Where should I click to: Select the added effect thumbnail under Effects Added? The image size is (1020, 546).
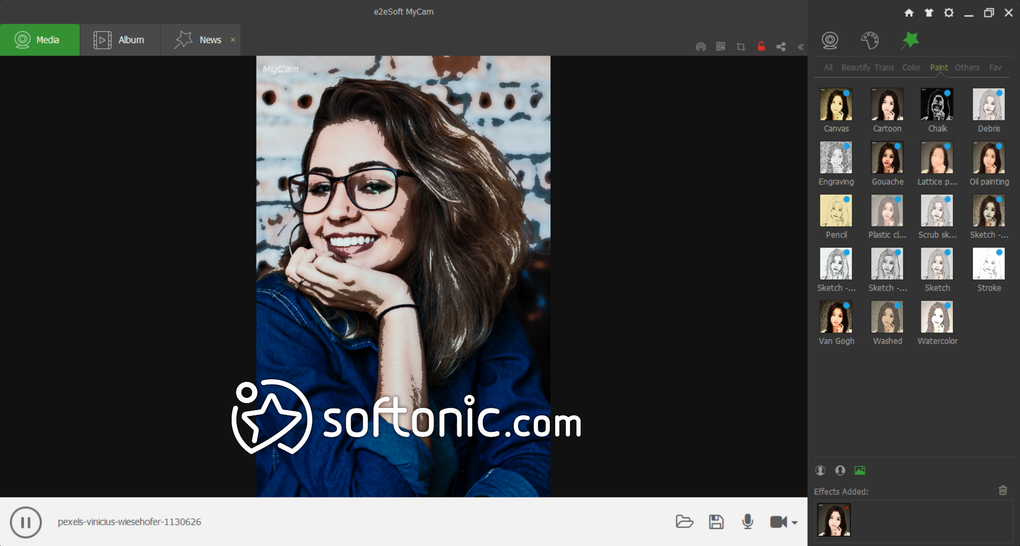pyautogui.click(x=834, y=519)
